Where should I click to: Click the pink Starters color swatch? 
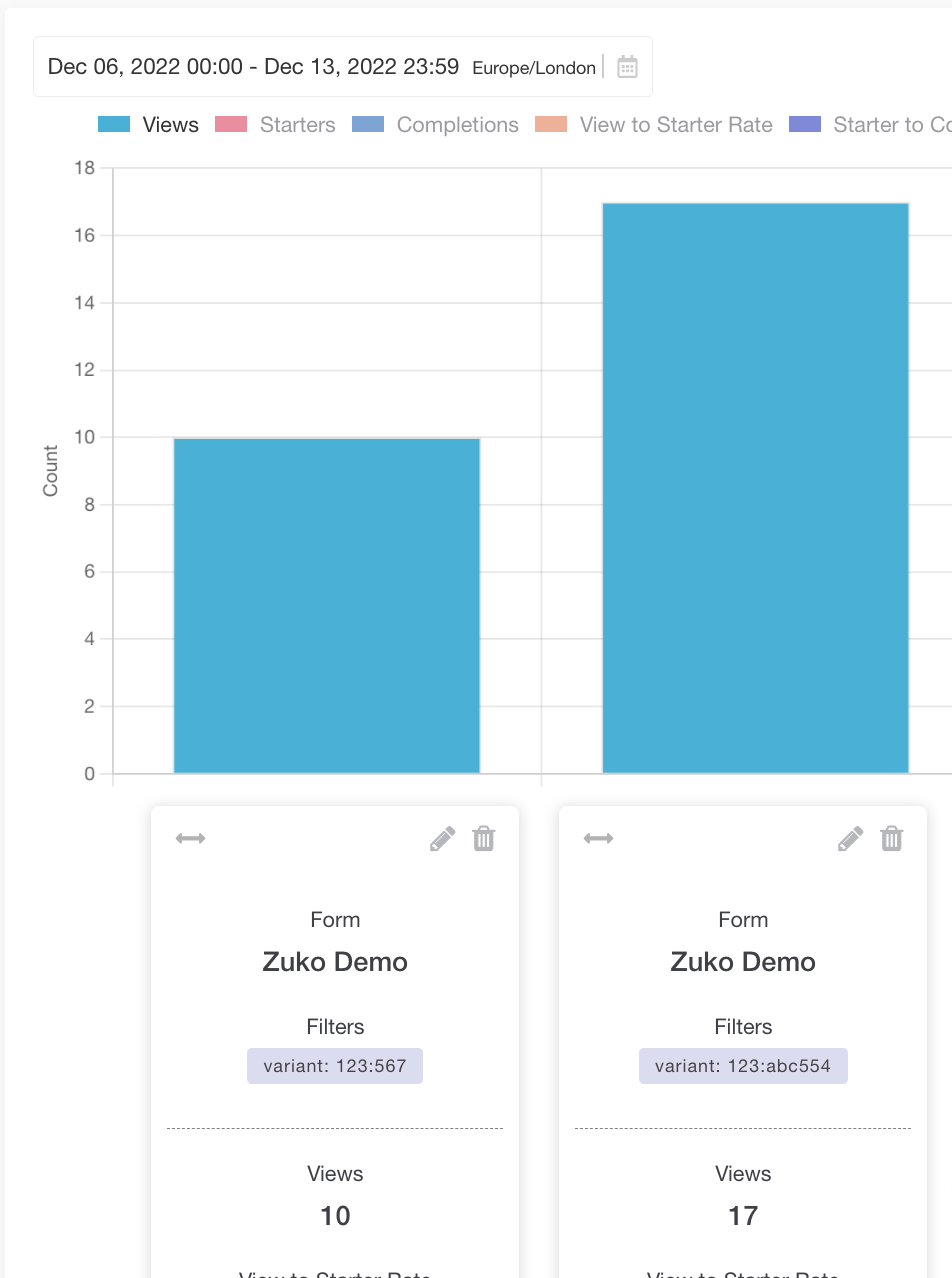pos(232,124)
